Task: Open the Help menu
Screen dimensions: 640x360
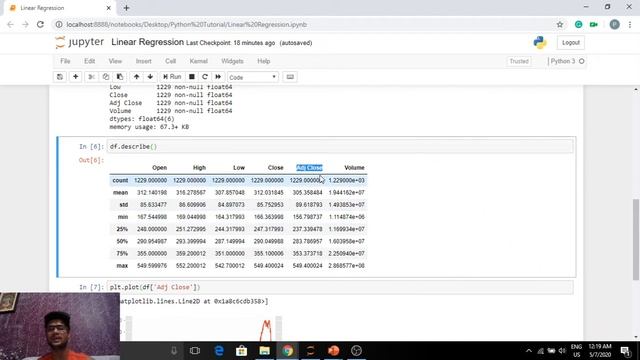Action: (x=264, y=61)
